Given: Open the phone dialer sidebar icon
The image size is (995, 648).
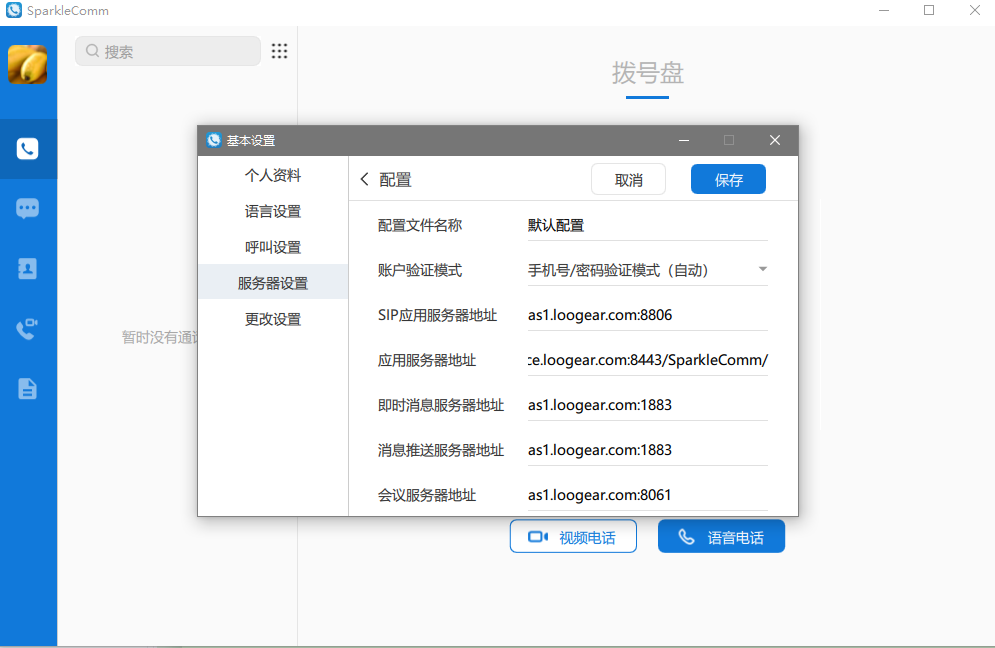Looking at the screenshot, I should [28, 149].
